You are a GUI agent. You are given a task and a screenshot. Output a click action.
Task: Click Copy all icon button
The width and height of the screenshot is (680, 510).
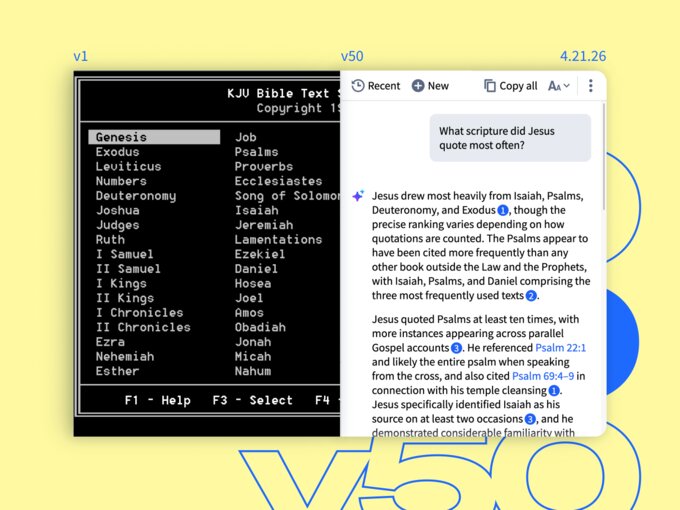coord(490,86)
